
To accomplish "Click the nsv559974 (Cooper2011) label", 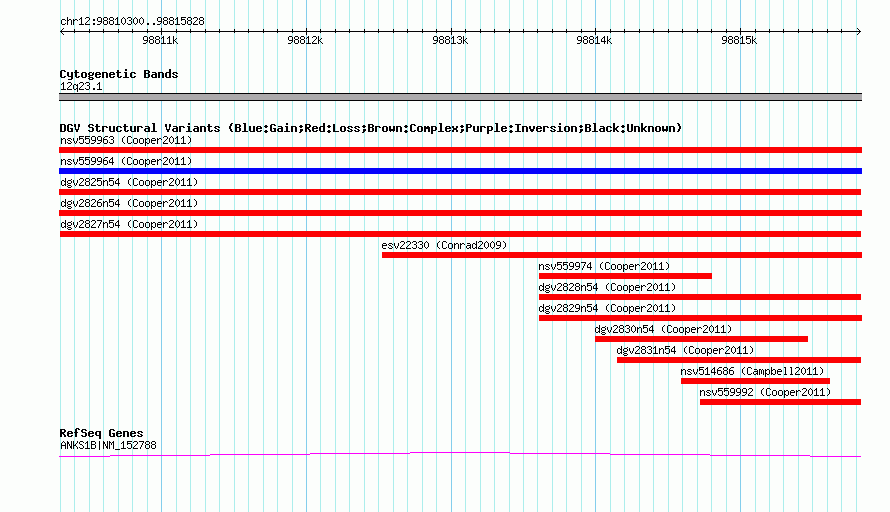I will [604, 266].
